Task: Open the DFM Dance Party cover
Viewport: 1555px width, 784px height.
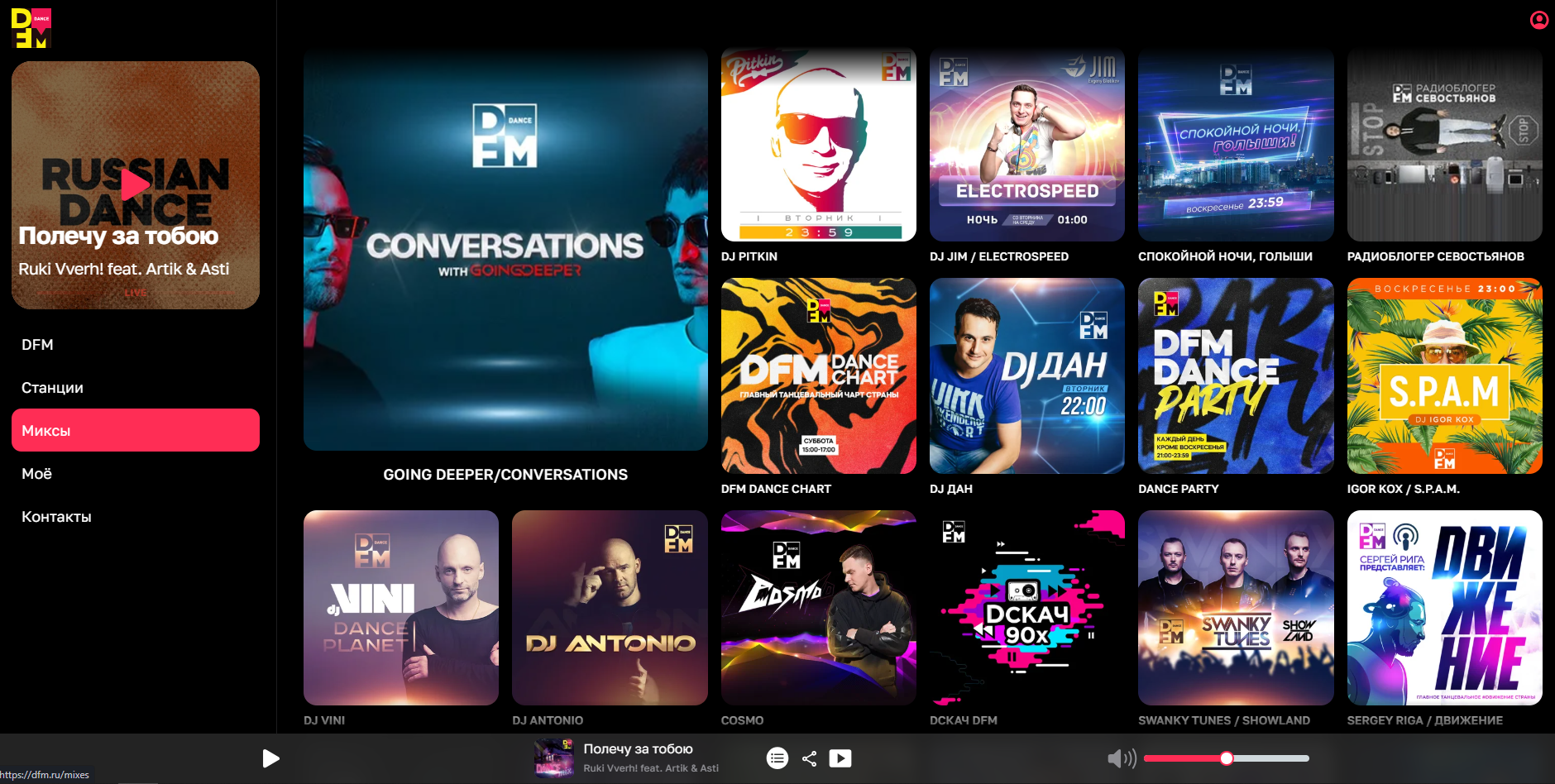Action: (x=1236, y=376)
